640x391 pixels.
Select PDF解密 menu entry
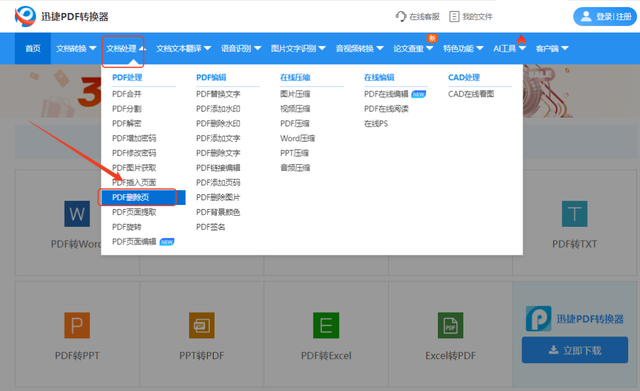click(127, 123)
